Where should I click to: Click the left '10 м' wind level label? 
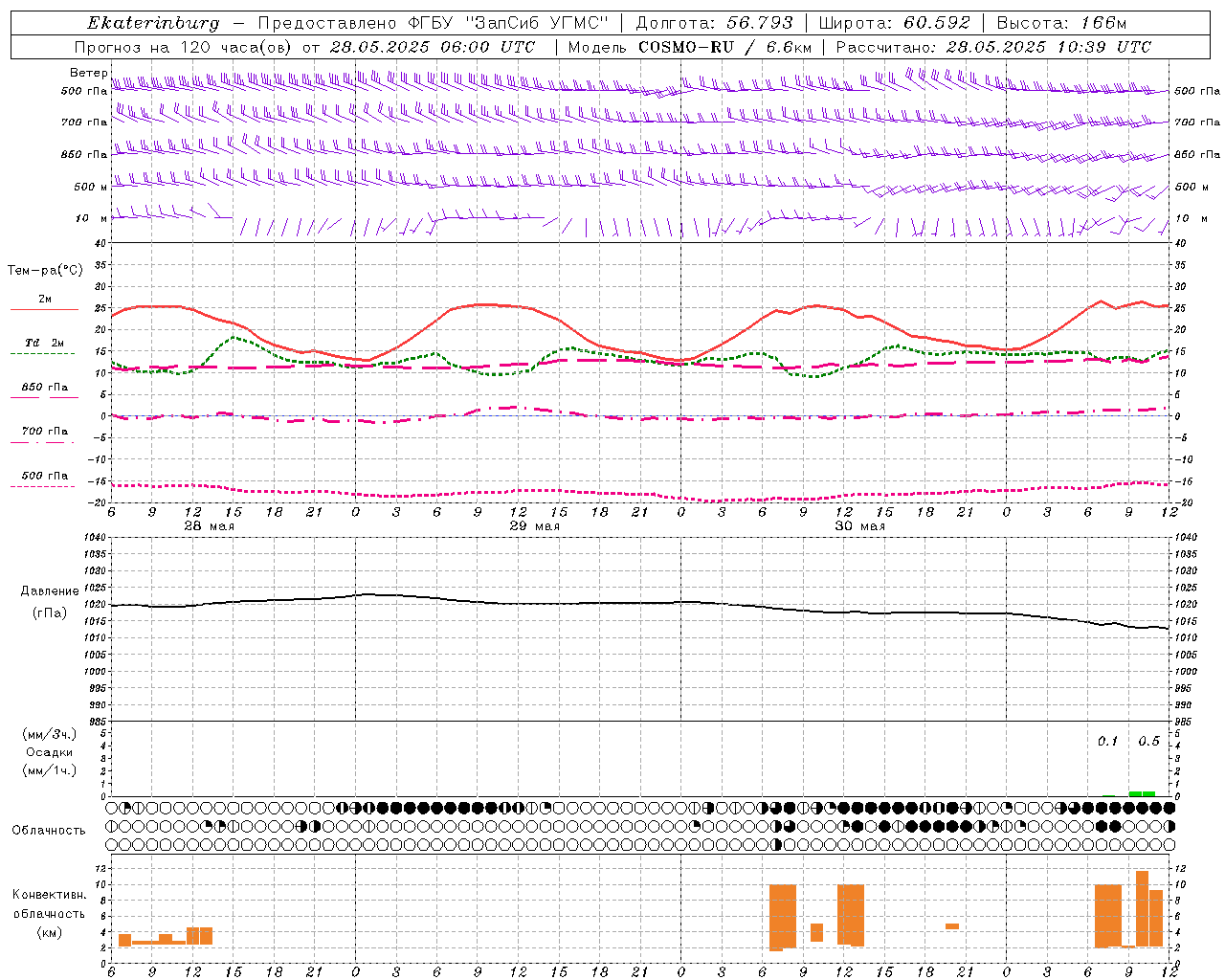coord(91,218)
